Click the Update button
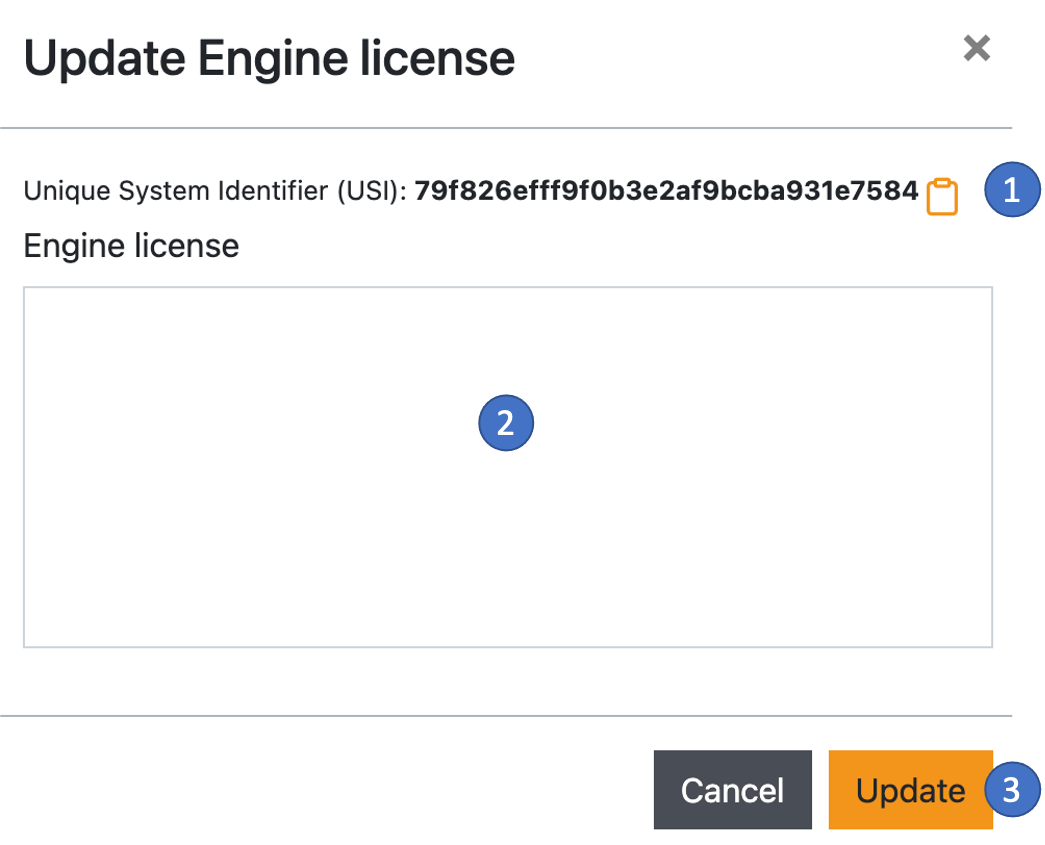The image size is (1045, 845). (909, 790)
